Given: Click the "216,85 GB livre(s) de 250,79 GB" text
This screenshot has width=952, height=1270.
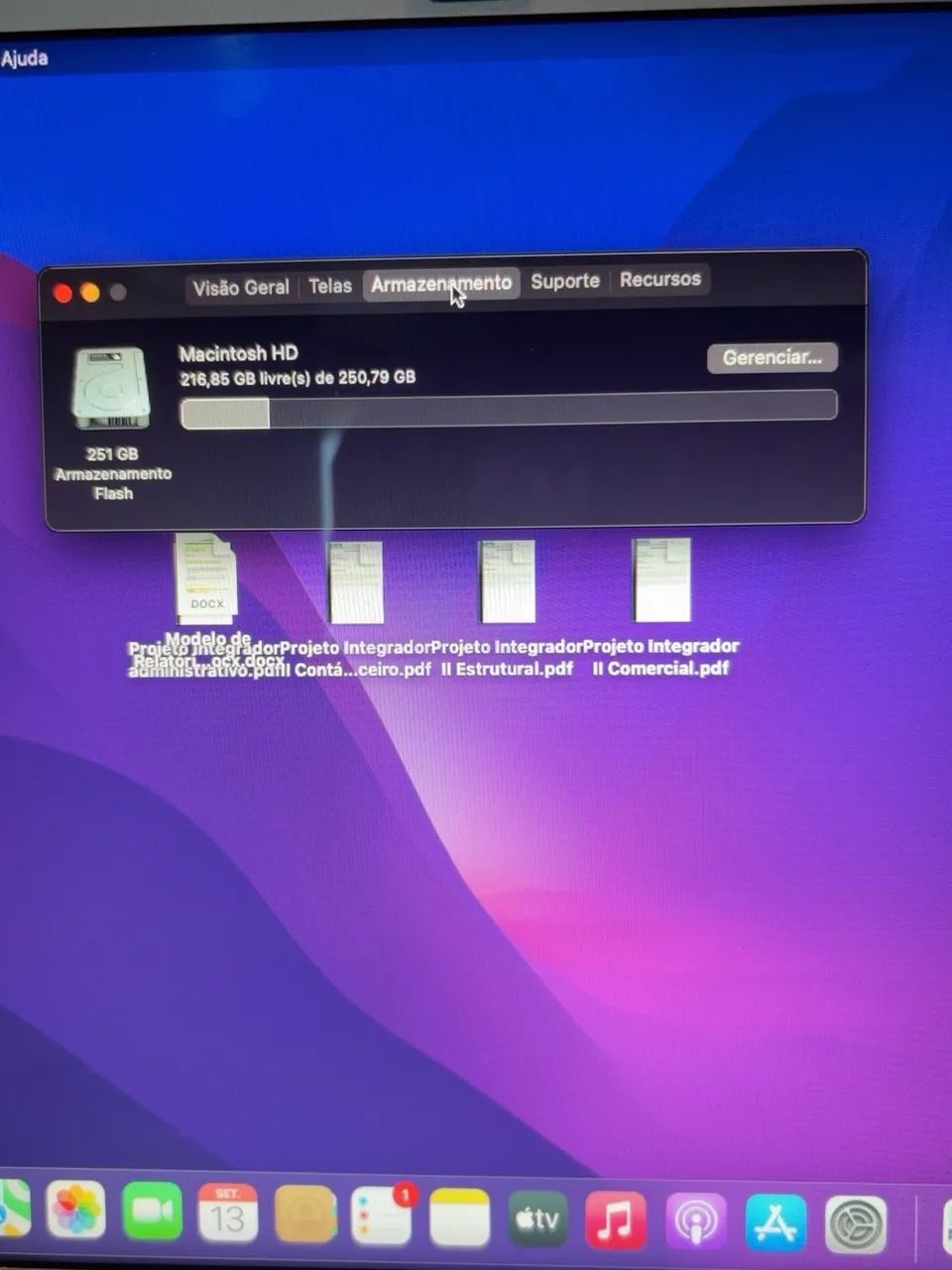Looking at the screenshot, I should click(297, 377).
